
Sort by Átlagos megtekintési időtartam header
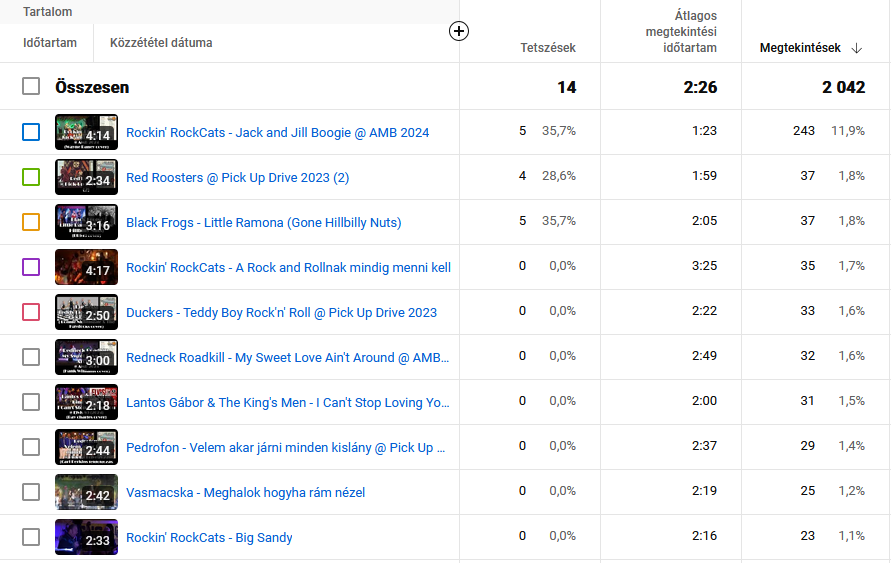pyautogui.click(x=681, y=32)
